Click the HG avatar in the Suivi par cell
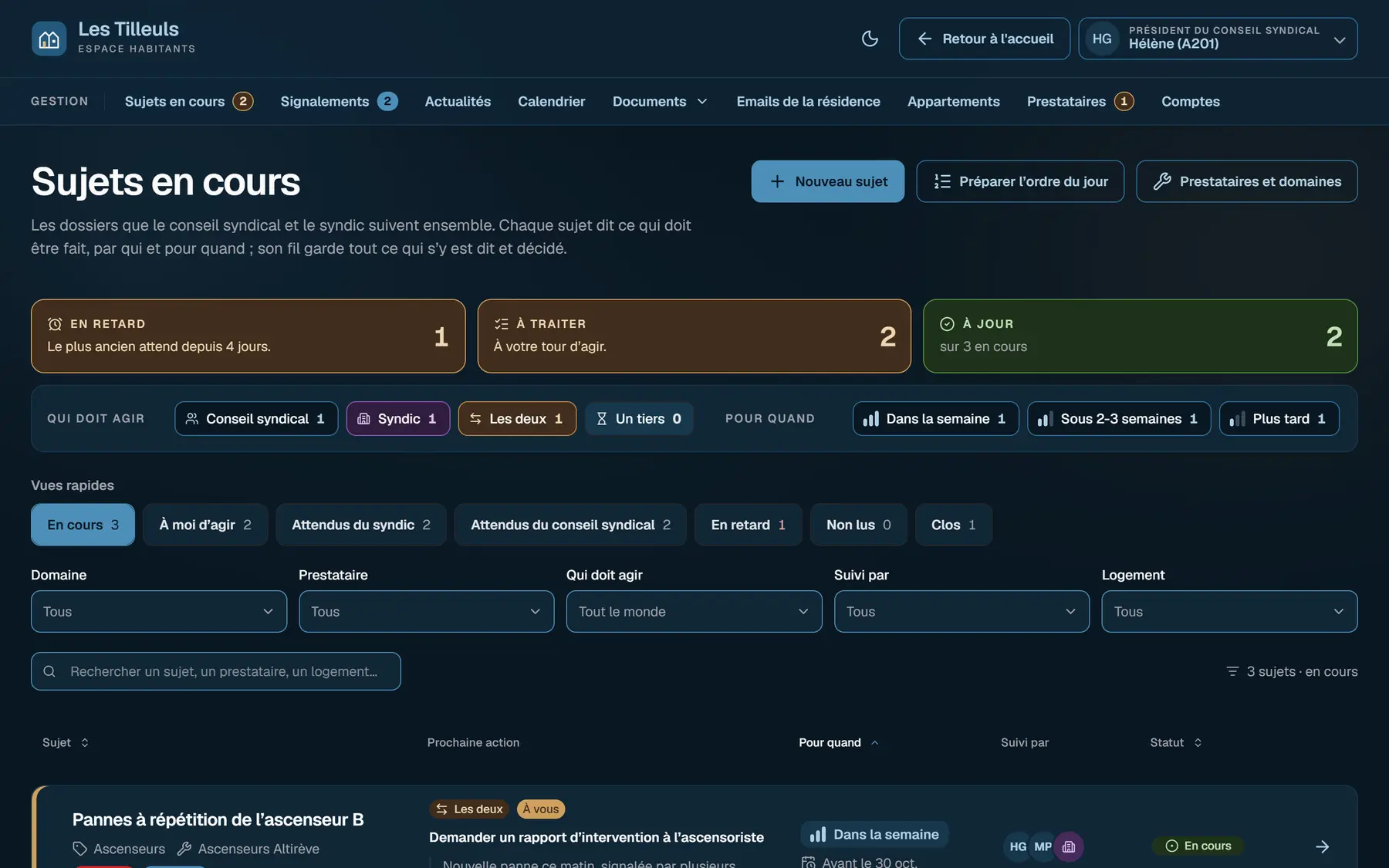Image resolution: width=1389 pixels, height=868 pixels. [1018, 846]
